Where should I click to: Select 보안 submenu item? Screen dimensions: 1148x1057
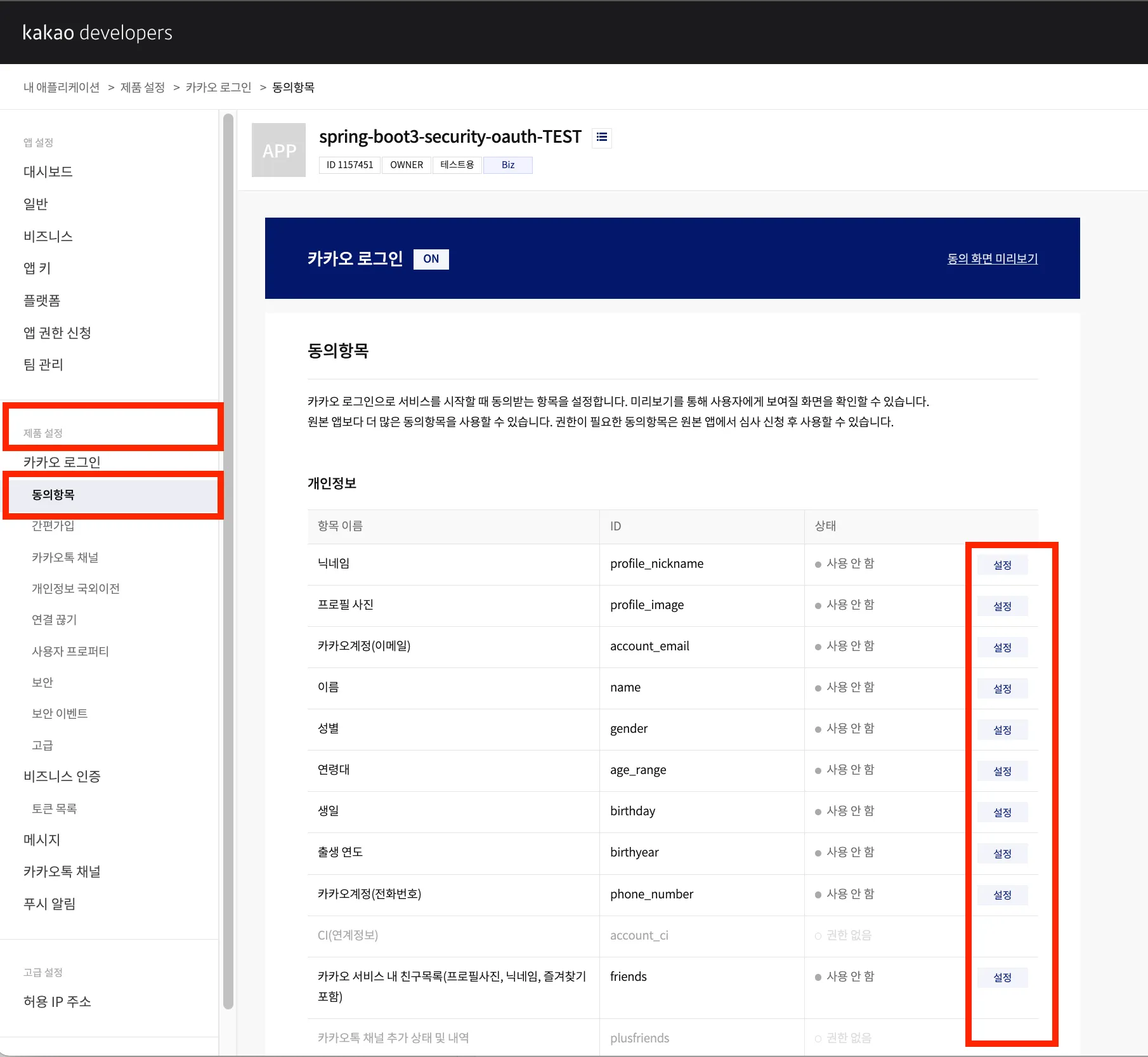(x=42, y=683)
